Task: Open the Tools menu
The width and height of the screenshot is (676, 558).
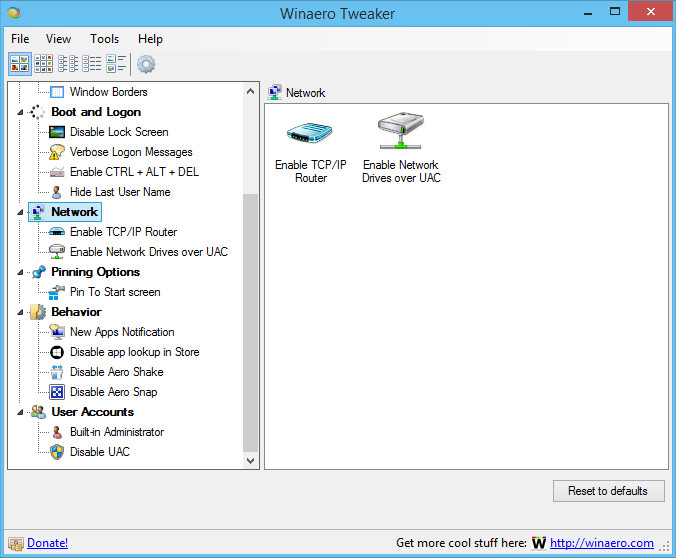Action: coord(104,39)
